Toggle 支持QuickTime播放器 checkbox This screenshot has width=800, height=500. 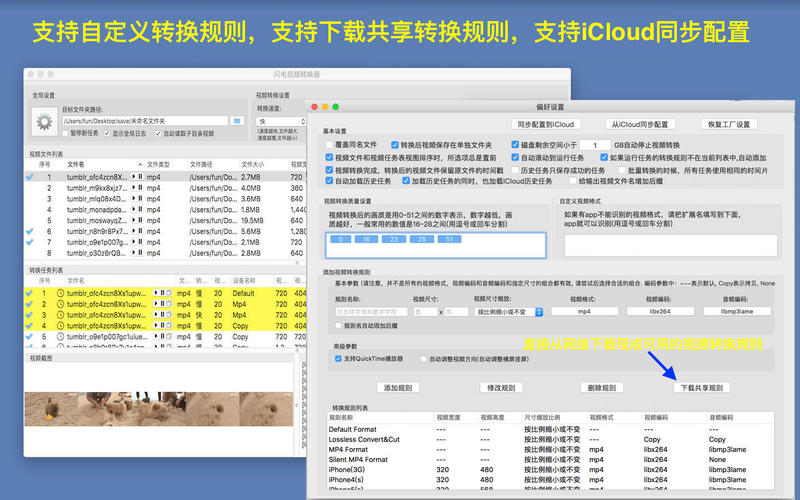click(x=338, y=359)
